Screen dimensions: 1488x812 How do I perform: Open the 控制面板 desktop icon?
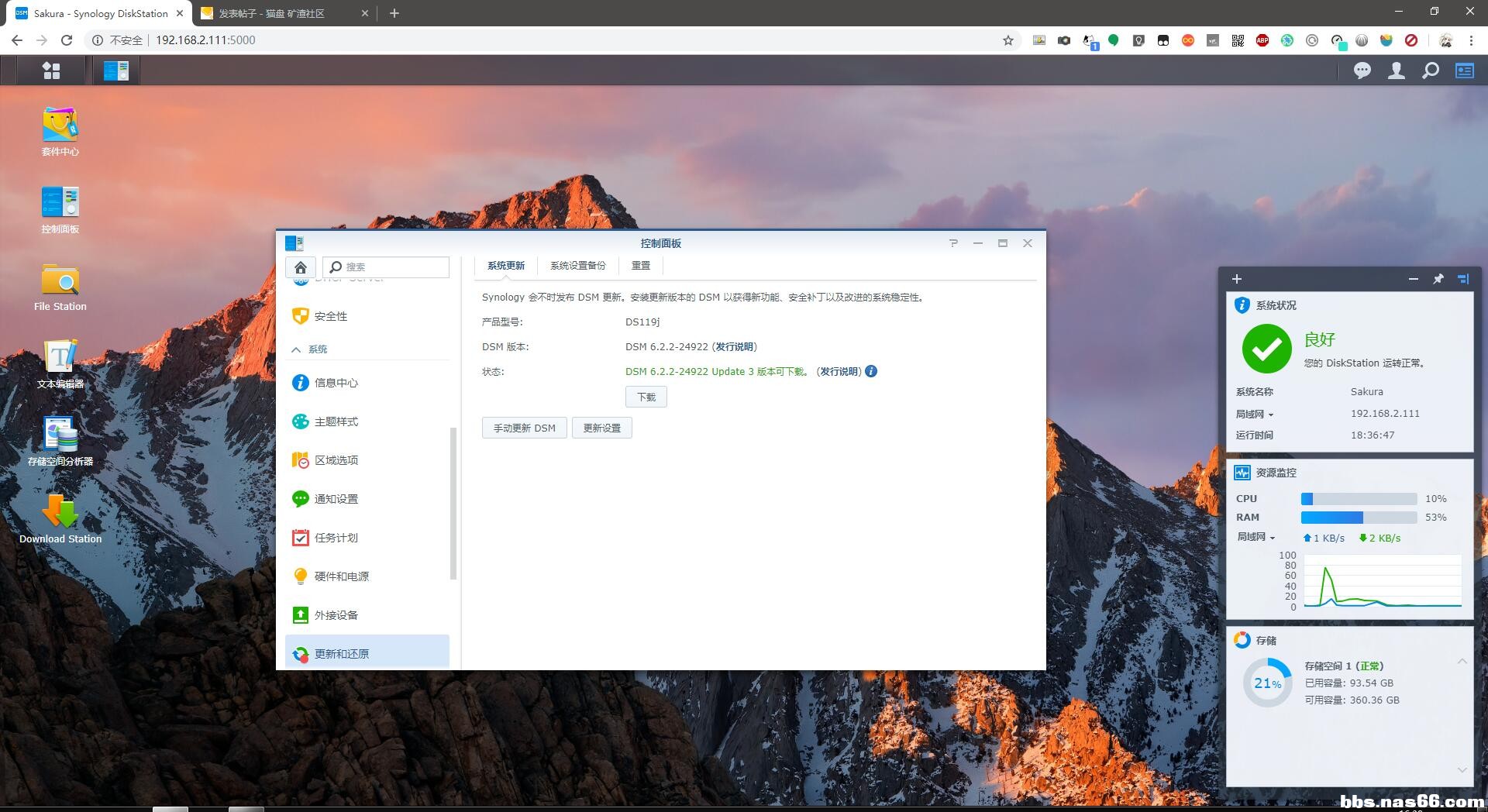click(60, 209)
